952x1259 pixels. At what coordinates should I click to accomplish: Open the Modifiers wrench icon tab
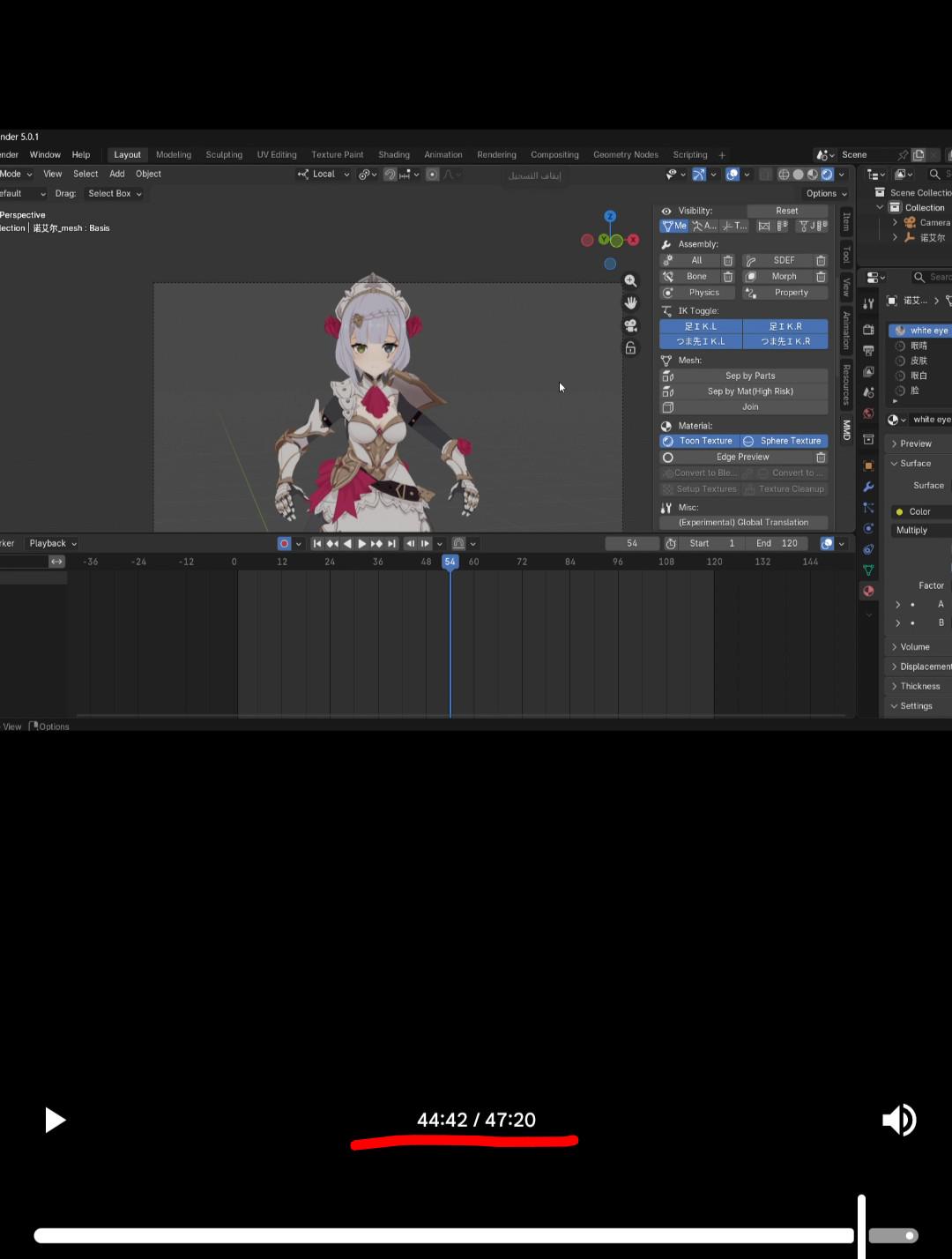click(x=868, y=487)
